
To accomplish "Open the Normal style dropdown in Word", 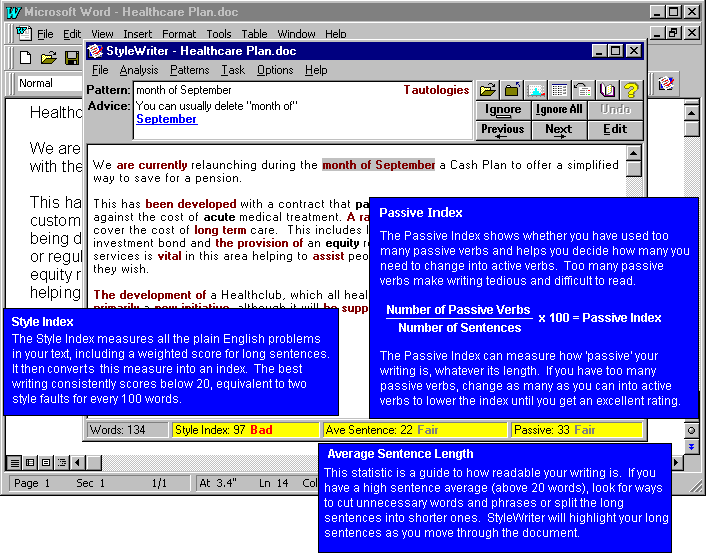I will pyautogui.click(x=49, y=83).
